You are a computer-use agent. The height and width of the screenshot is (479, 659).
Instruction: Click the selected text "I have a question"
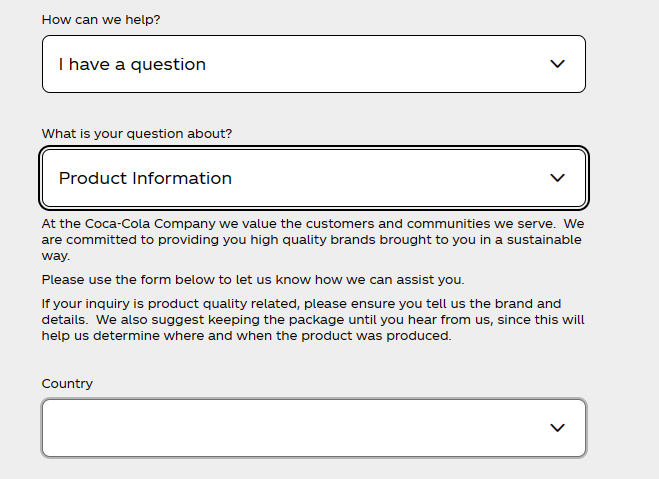tap(132, 64)
